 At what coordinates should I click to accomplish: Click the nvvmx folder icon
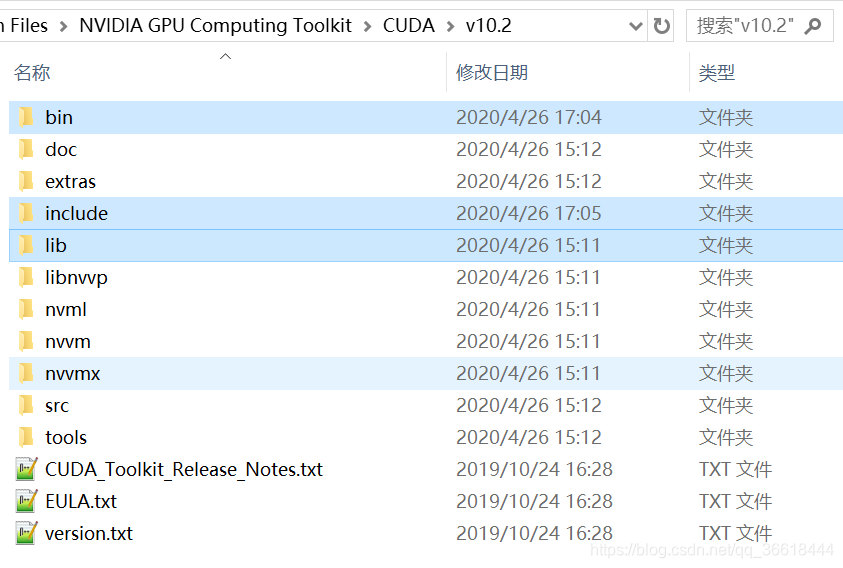pos(26,373)
